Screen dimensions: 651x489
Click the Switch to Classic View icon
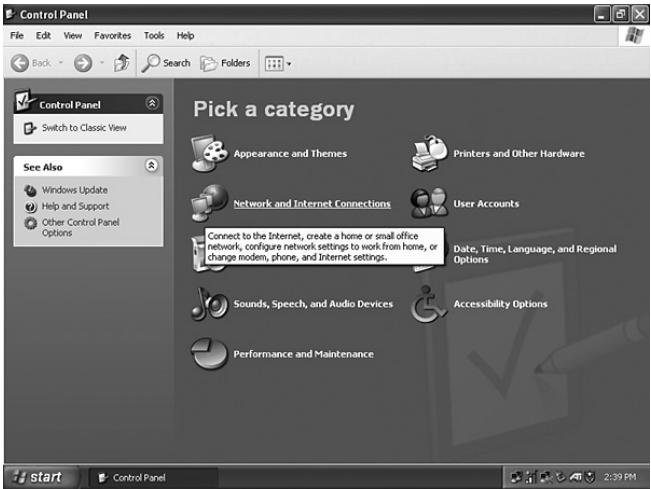30,128
